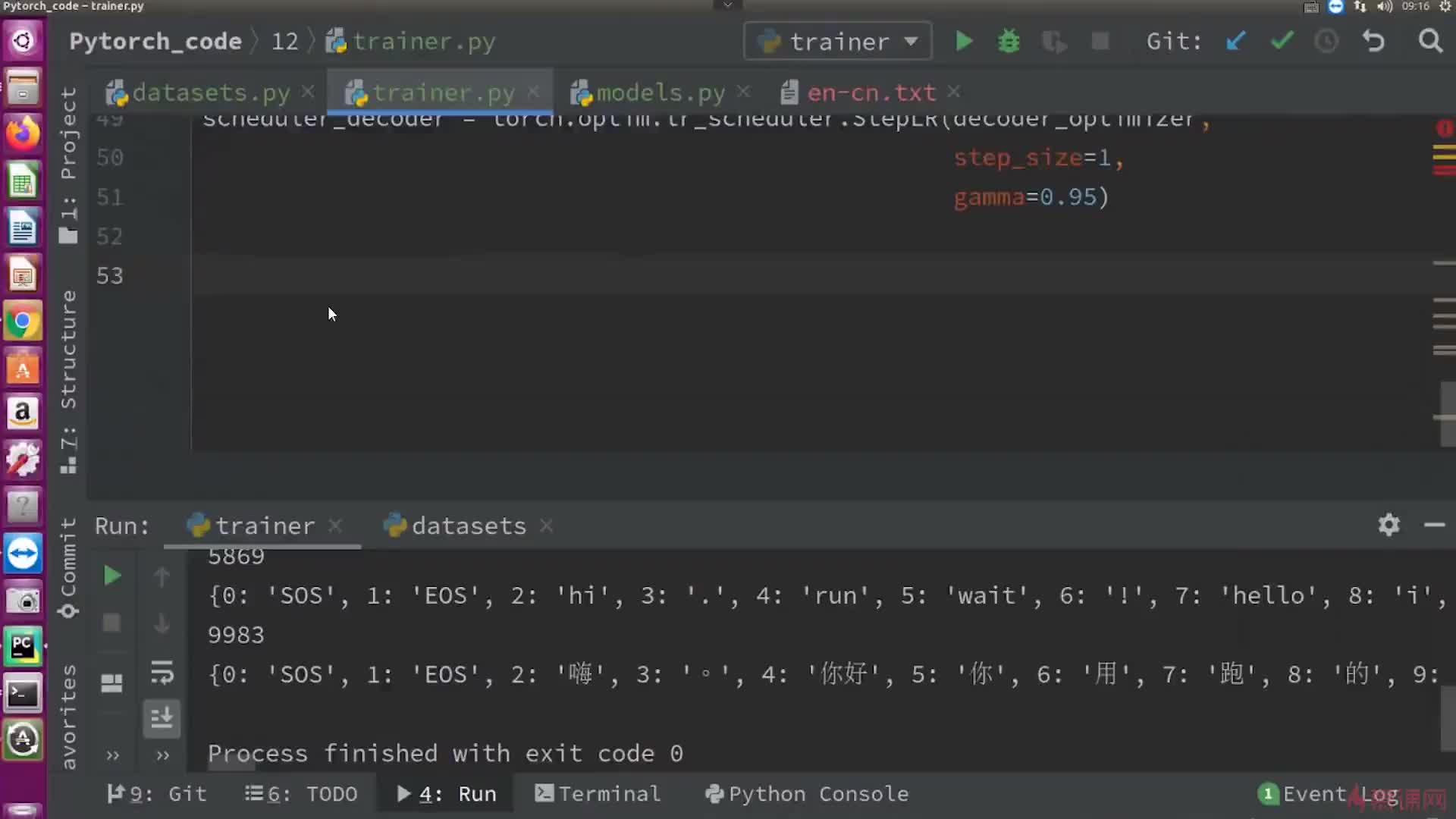This screenshot has height=819, width=1456.
Task: Show Git history with the clock icon
Action: (x=1326, y=41)
